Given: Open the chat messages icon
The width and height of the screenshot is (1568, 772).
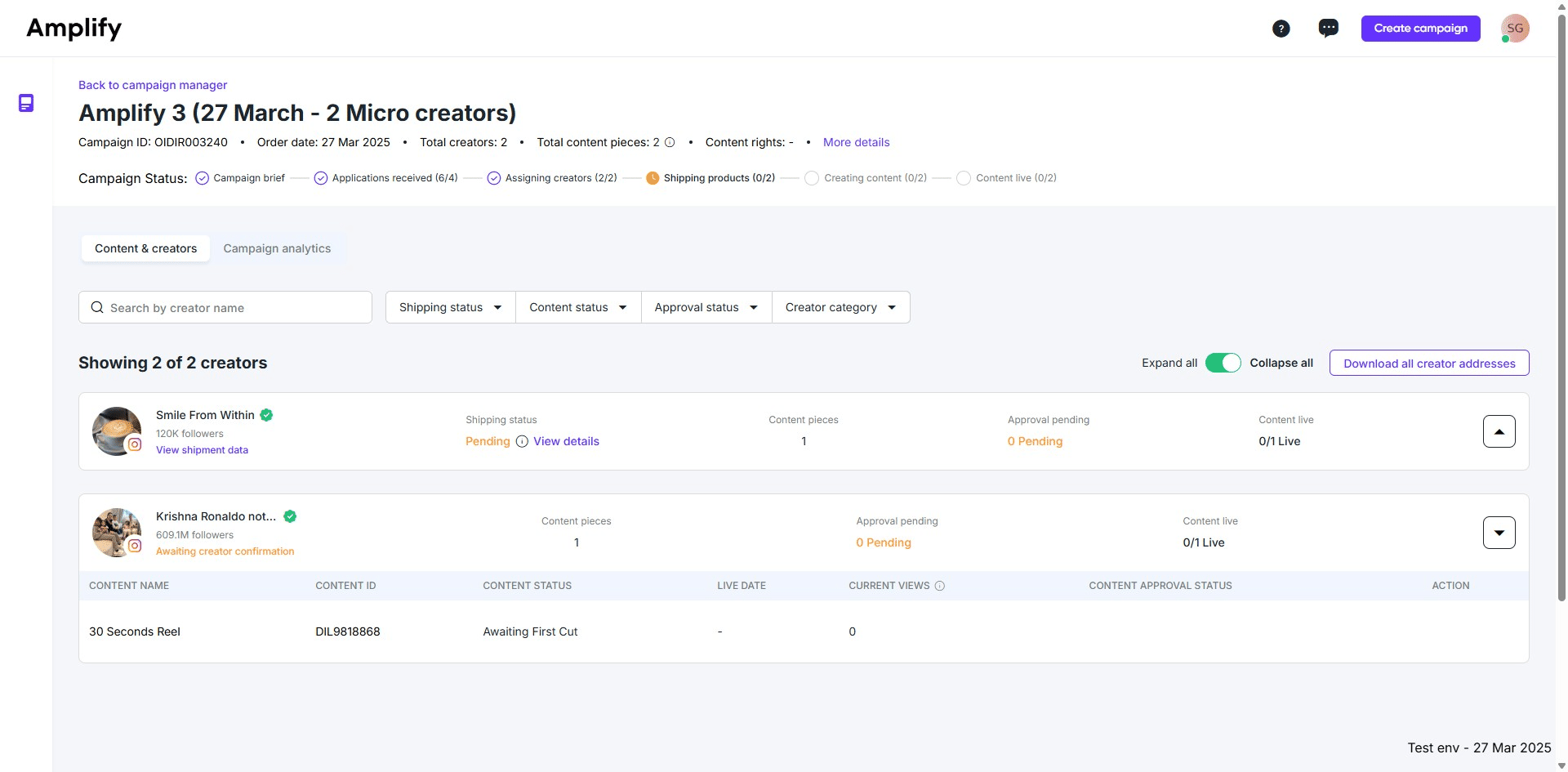Looking at the screenshot, I should (x=1329, y=28).
